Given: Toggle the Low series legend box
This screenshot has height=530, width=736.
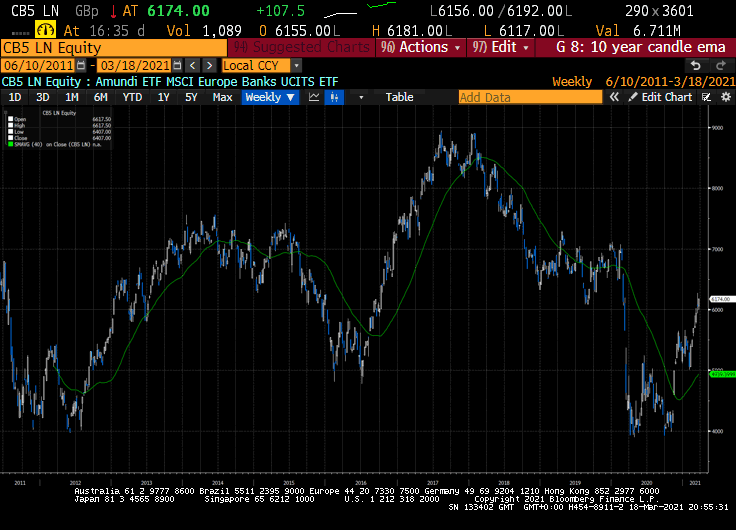Looking at the screenshot, I should 10,131.
